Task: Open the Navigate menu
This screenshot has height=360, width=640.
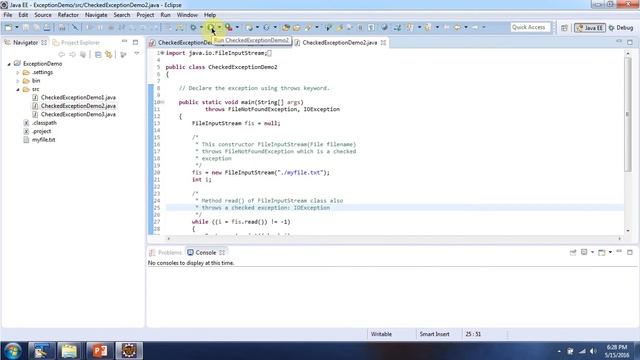Action: pos(96,15)
